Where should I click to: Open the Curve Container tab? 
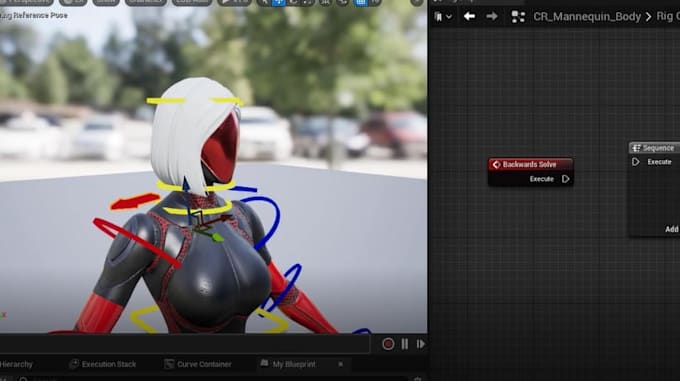[x=198, y=364]
